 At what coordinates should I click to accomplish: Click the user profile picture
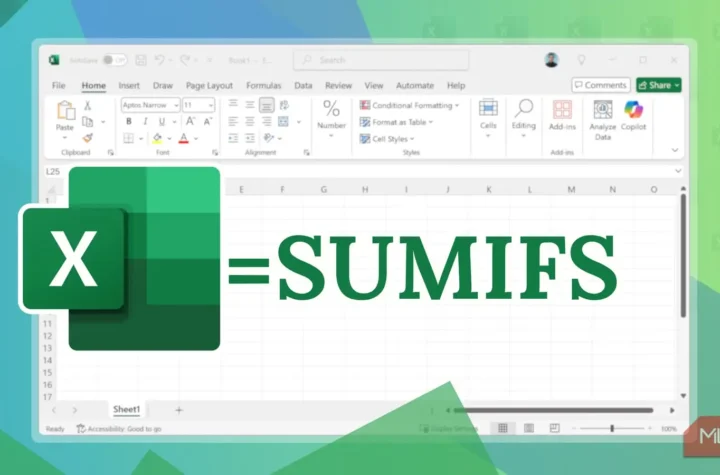pyautogui.click(x=551, y=60)
